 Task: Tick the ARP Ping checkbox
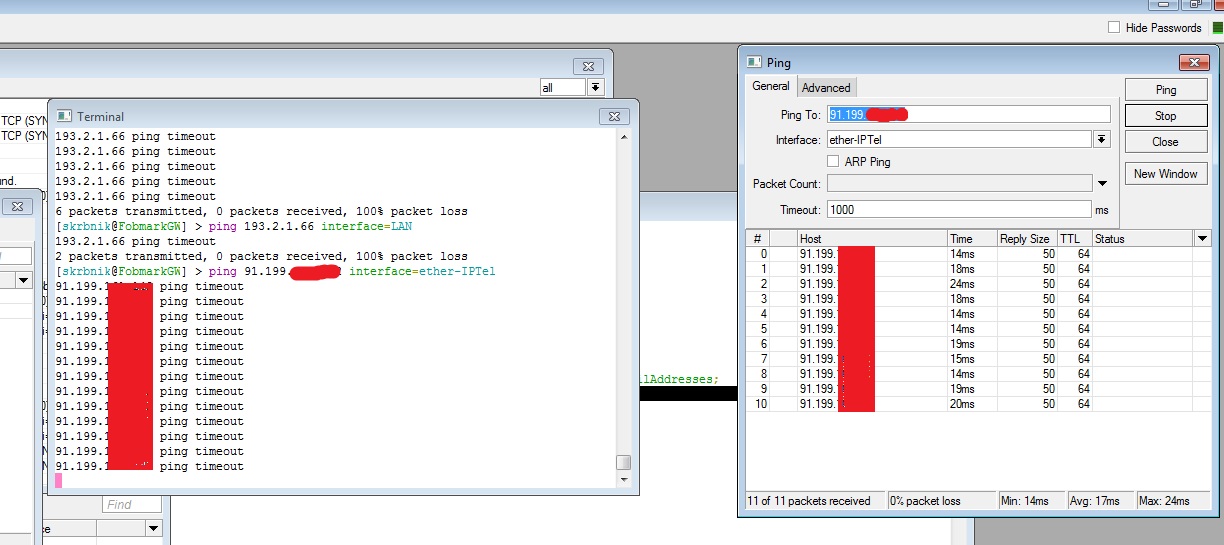[x=834, y=161]
